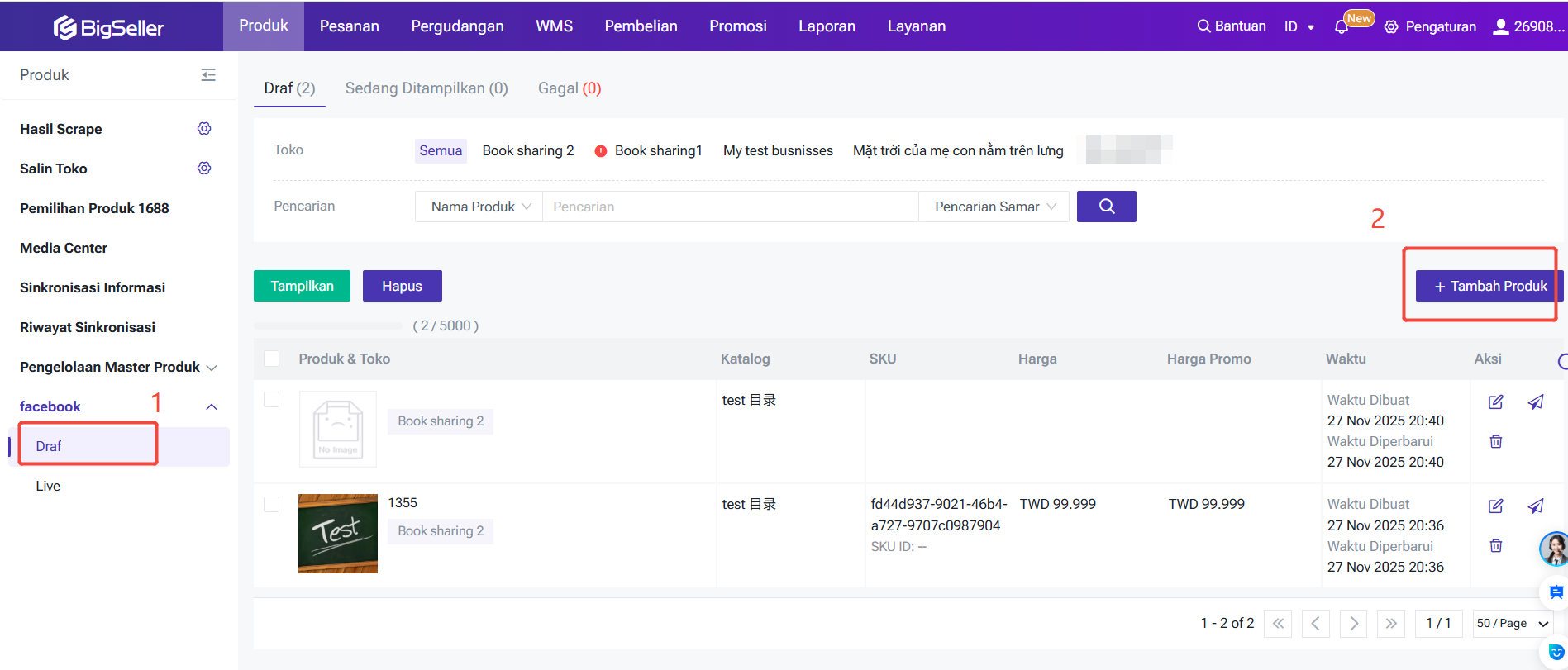
Task: Open the Pencarian Samar dropdown
Action: point(994,207)
